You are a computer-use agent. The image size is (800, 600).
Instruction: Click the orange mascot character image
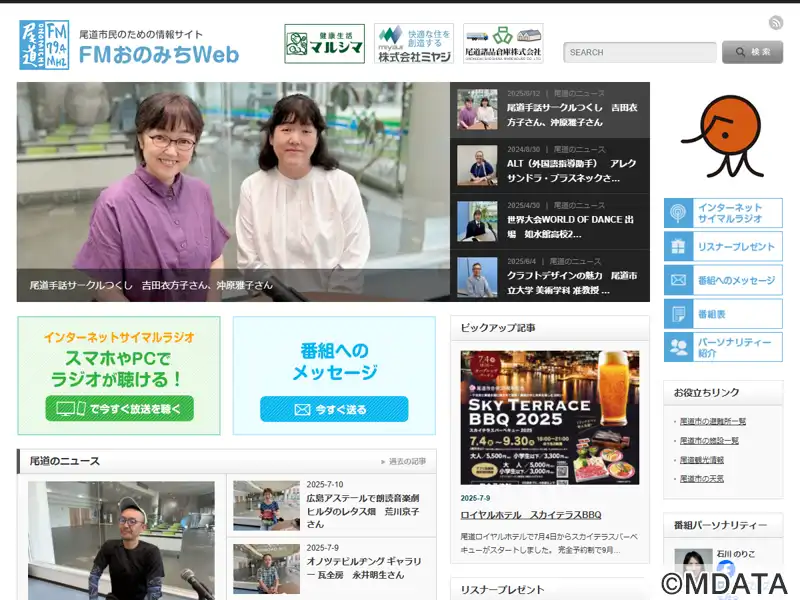724,136
